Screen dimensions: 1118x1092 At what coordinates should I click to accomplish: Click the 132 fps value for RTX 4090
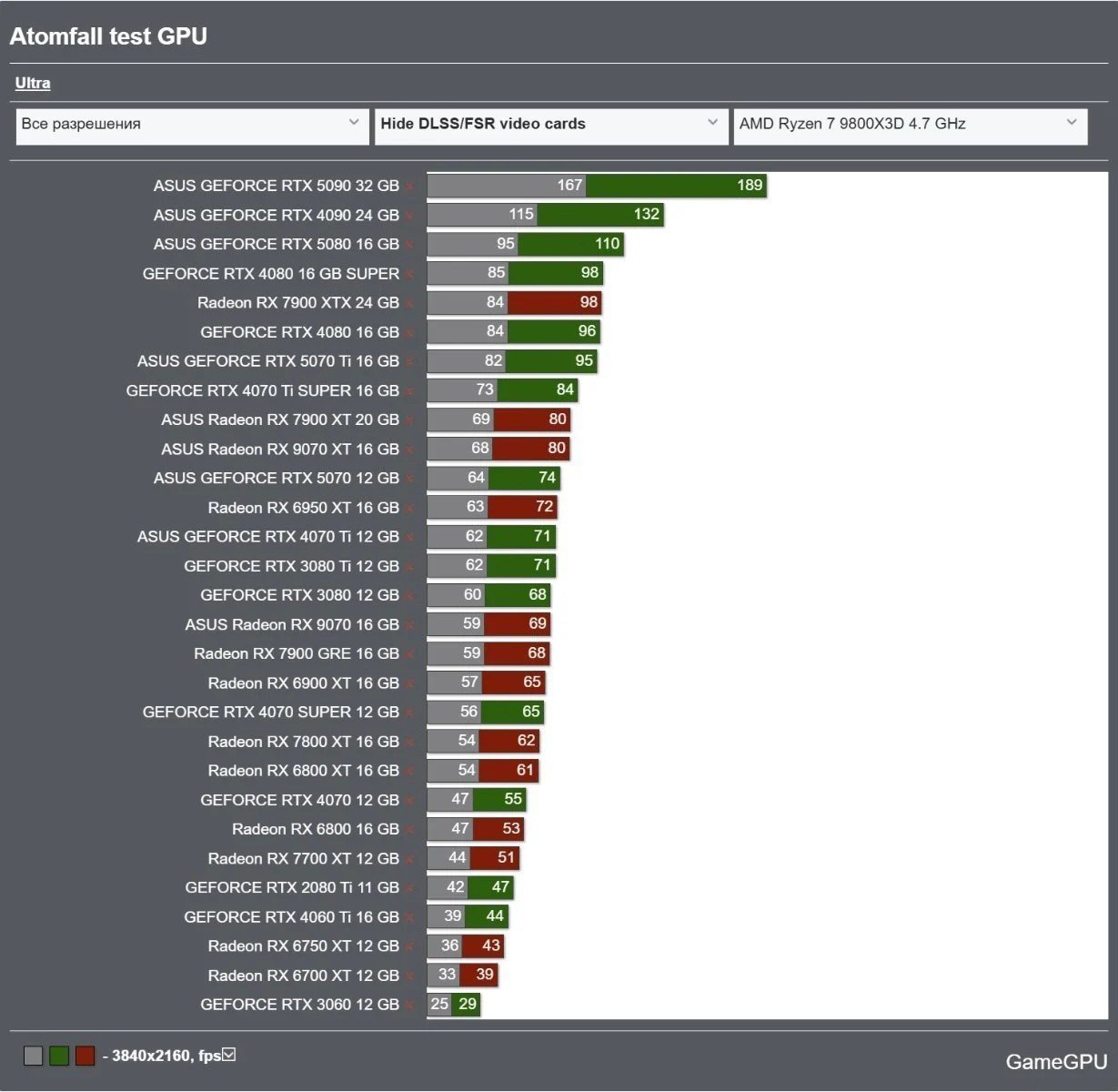[647, 215]
